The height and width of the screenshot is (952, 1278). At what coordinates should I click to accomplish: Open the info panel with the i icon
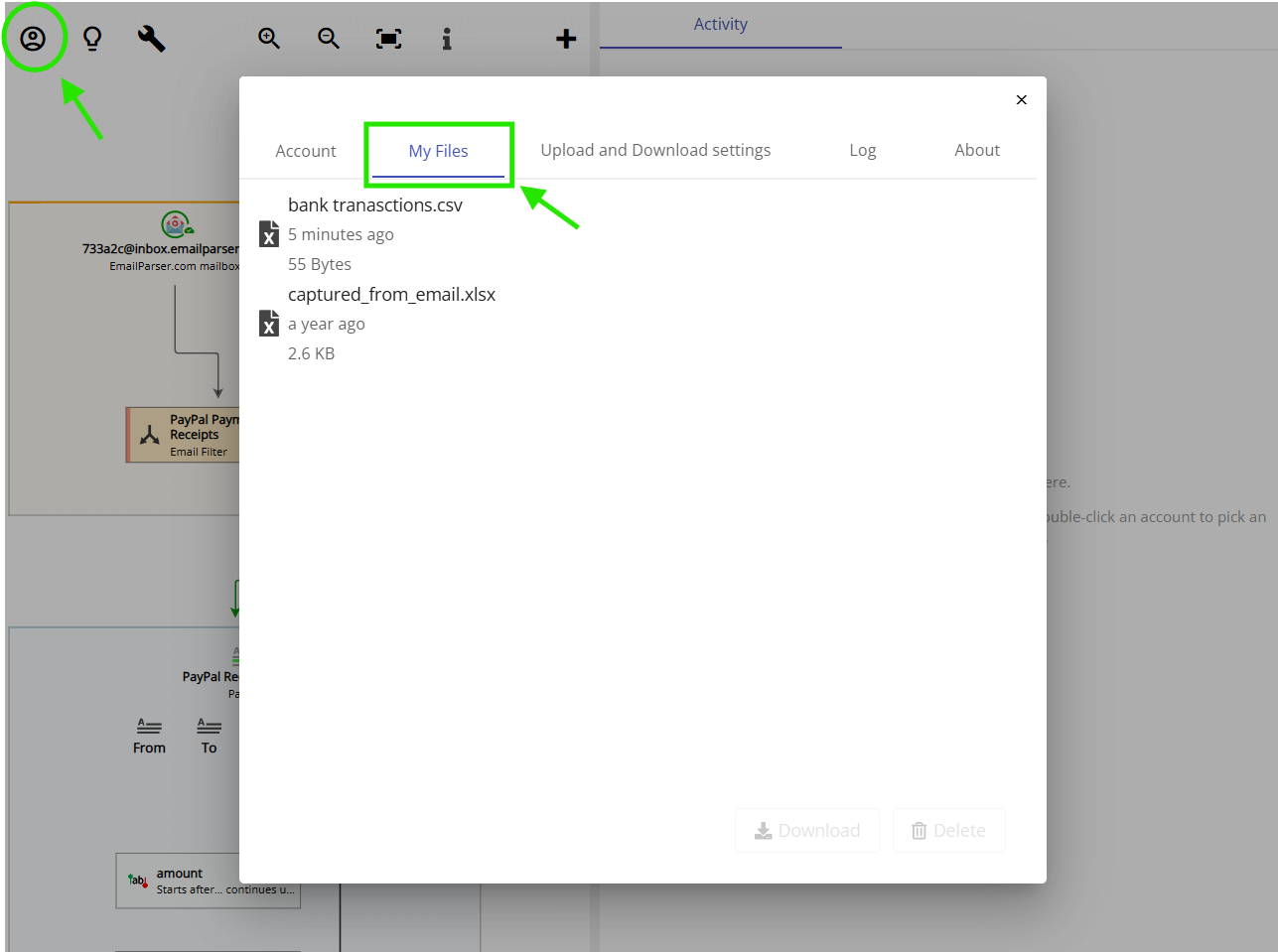[x=446, y=38]
